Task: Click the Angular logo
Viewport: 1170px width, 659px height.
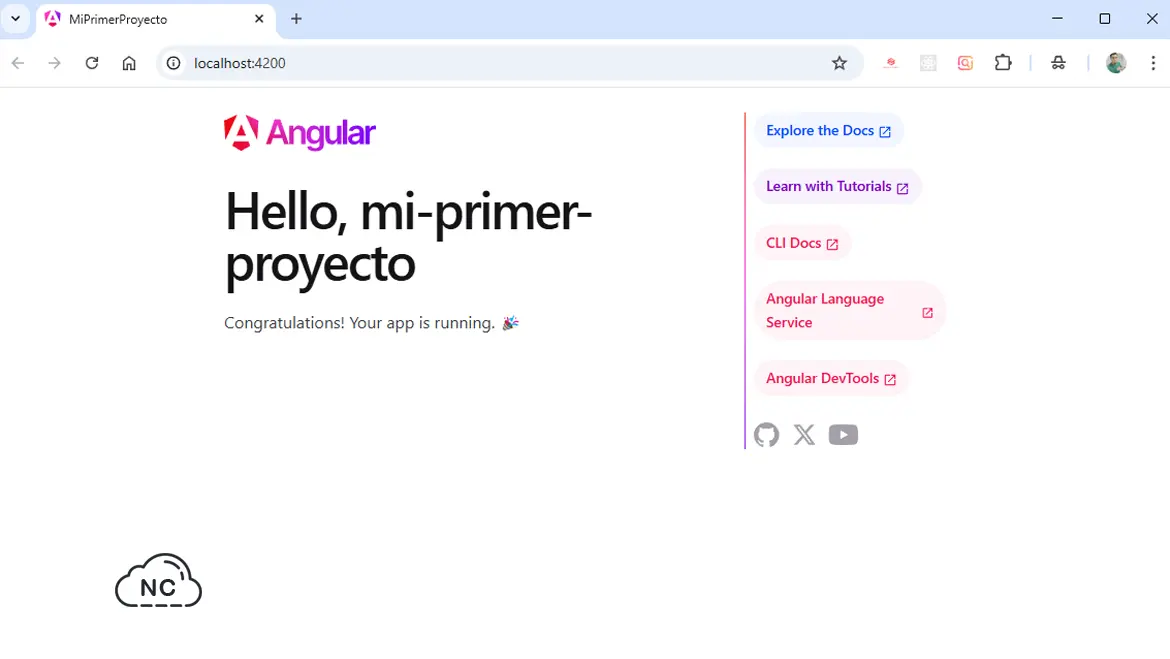Action: [x=299, y=133]
